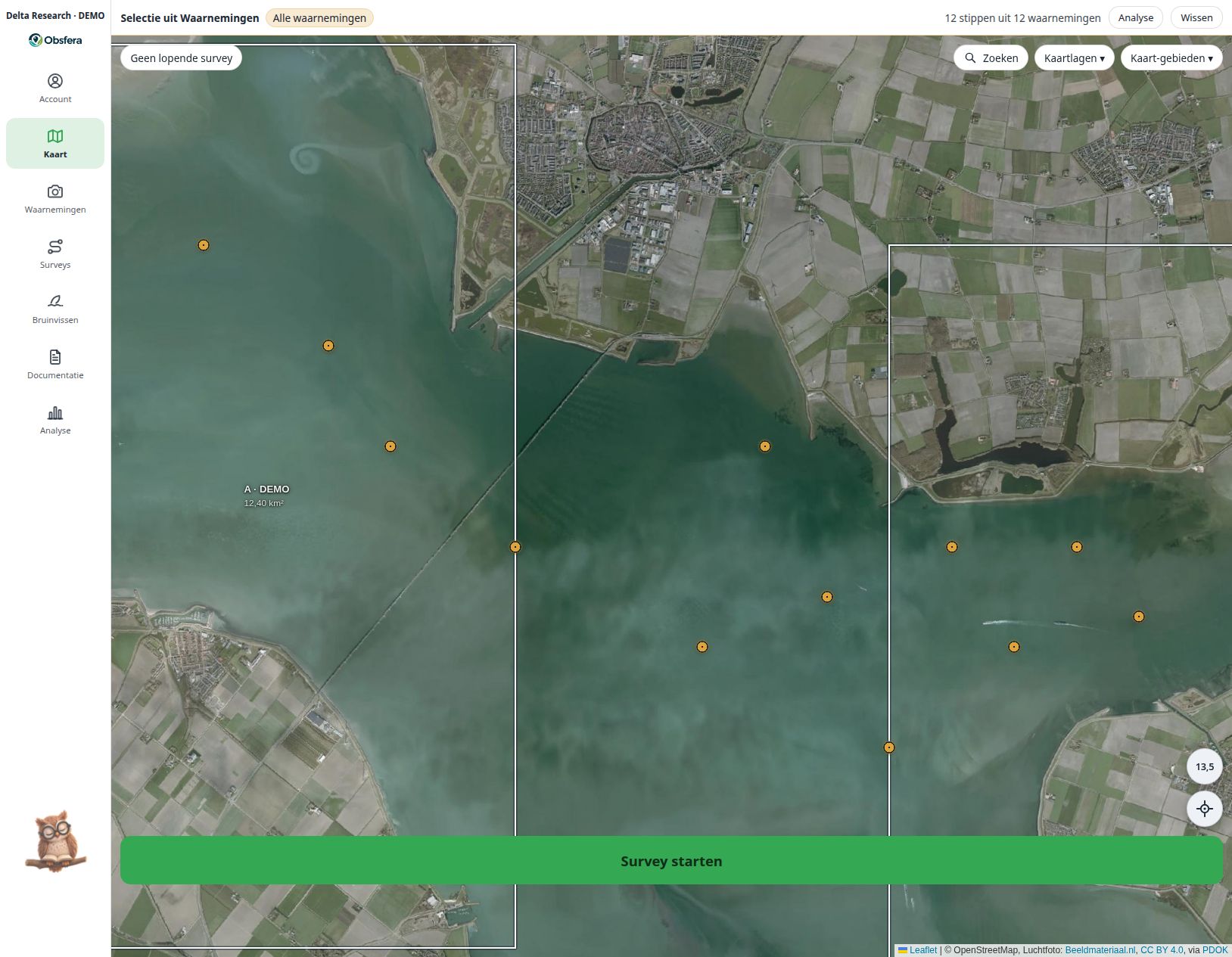Viewport: 1232px width, 957px height.
Task: Click the 12 stippen uit 12 waarnemingen text
Action: click(x=1022, y=18)
